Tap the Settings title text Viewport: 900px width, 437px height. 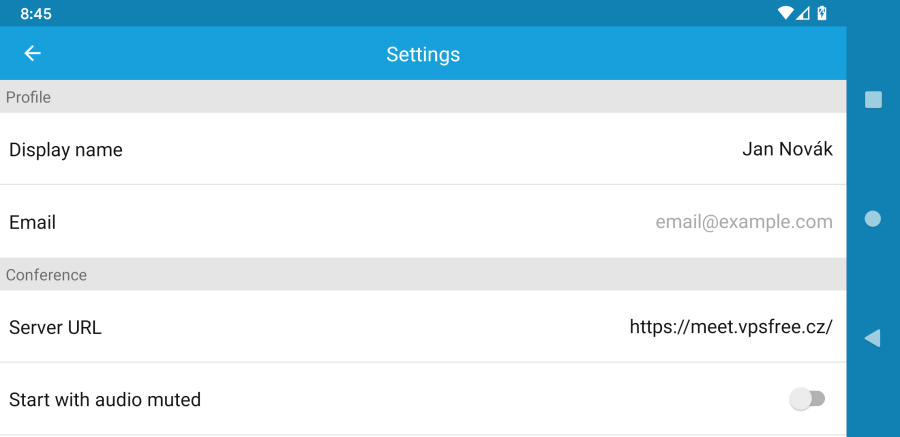pos(423,54)
